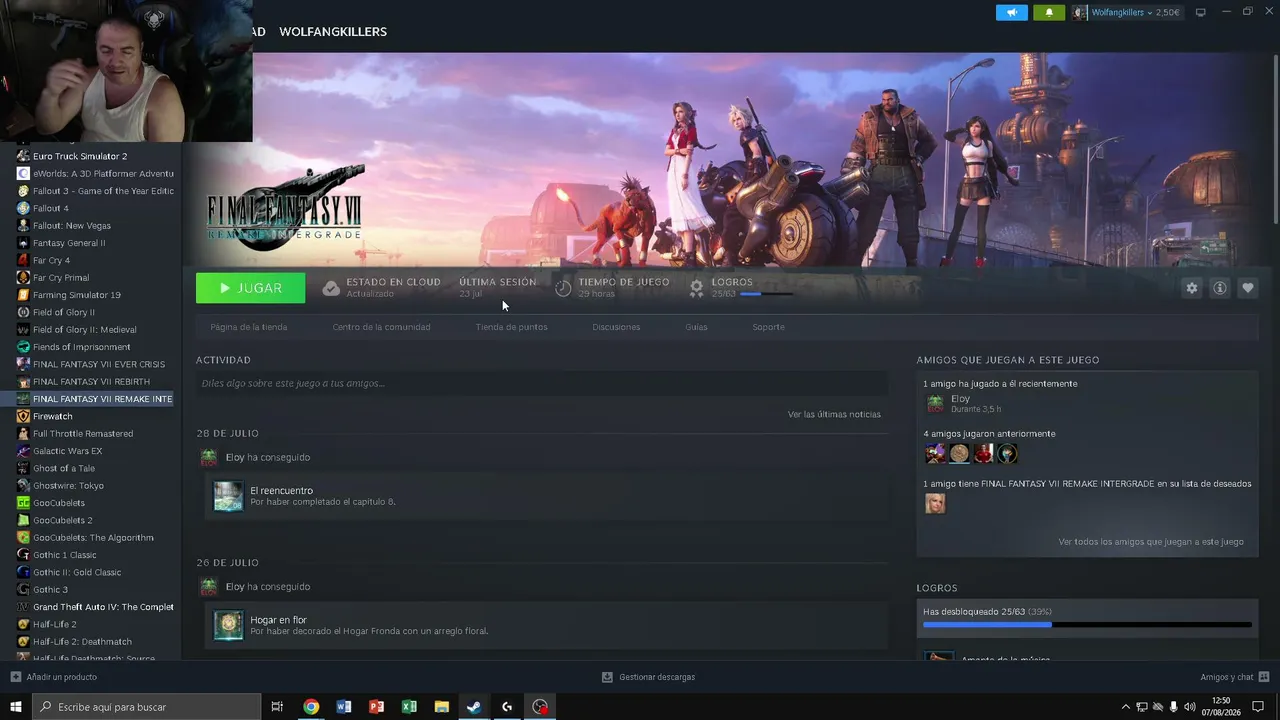
Task: Open Microsoft Word from the taskbar
Action: coord(344,707)
